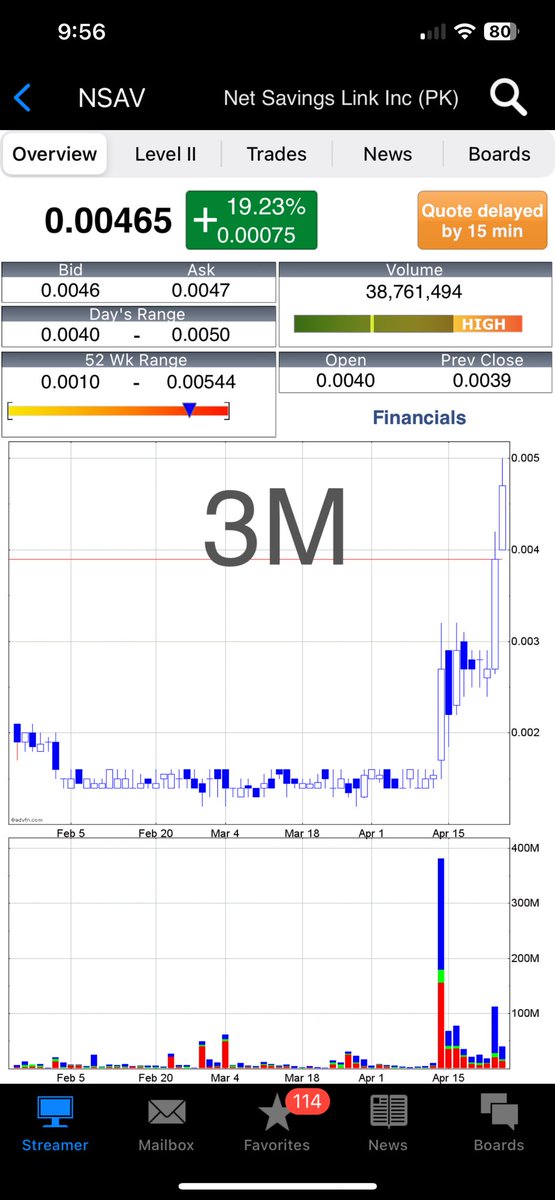
Task: Go back using the blue chevron arrow
Action: click(23, 98)
